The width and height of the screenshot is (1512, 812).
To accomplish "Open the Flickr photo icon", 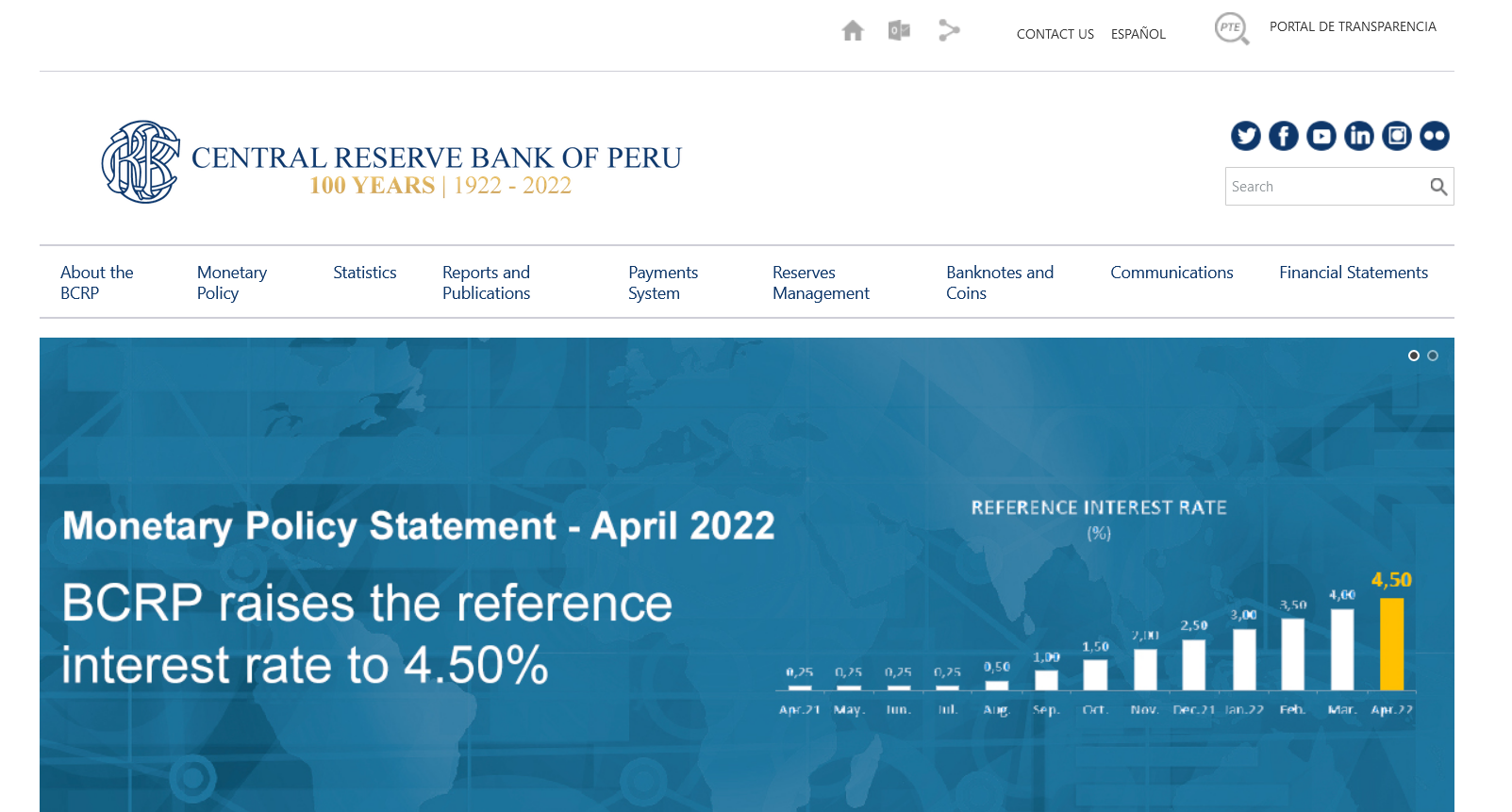I will pos(1434,136).
